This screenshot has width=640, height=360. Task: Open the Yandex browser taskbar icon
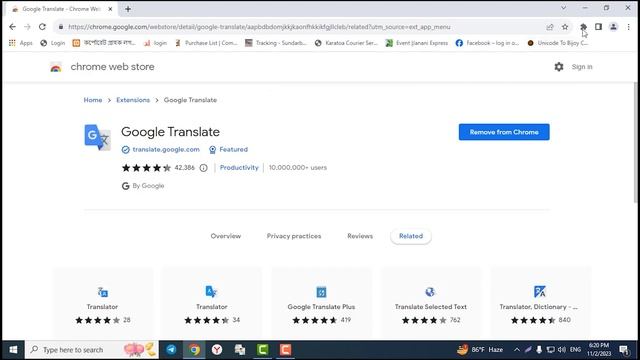[x=217, y=350]
